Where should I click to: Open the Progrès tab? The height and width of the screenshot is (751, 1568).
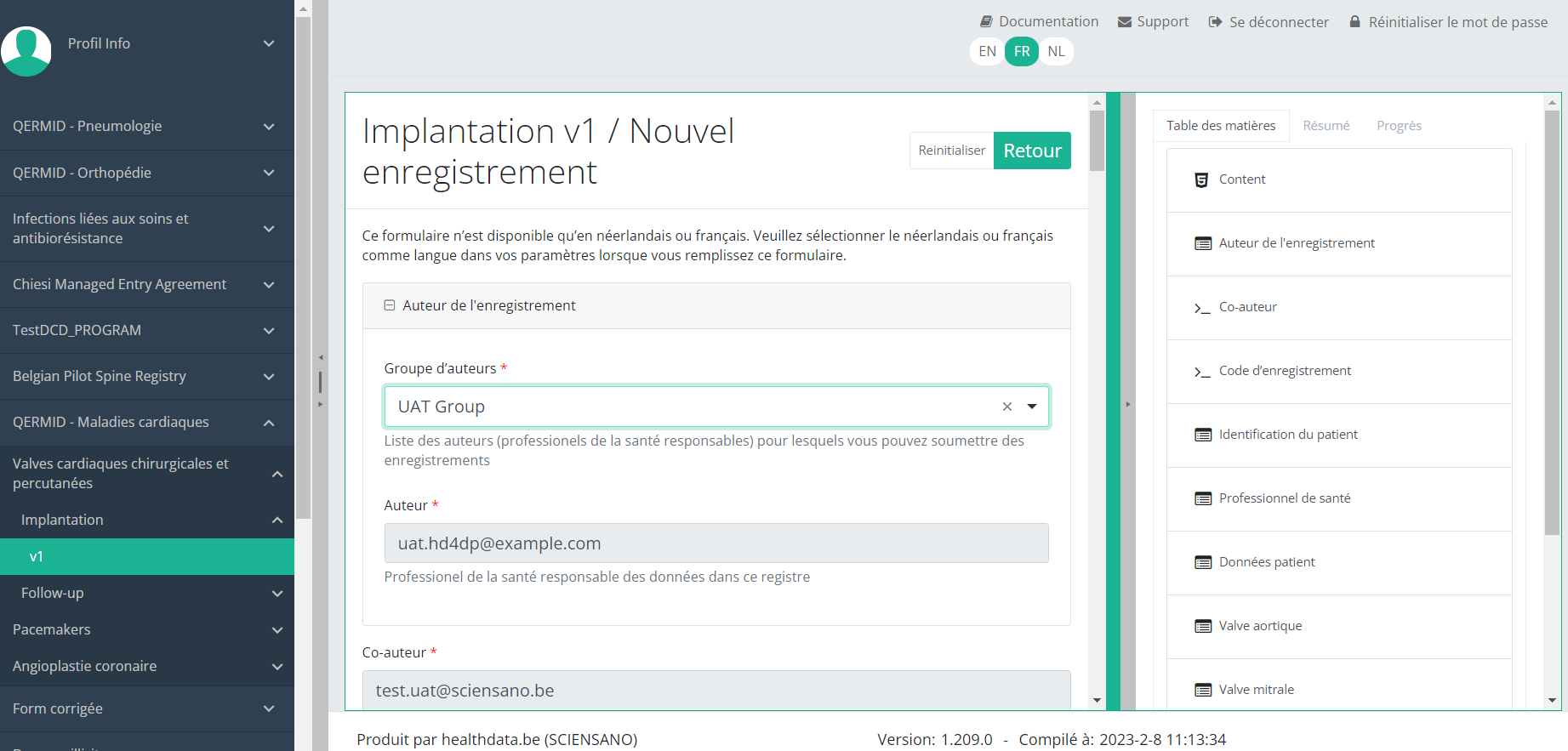[x=1399, y=126]
